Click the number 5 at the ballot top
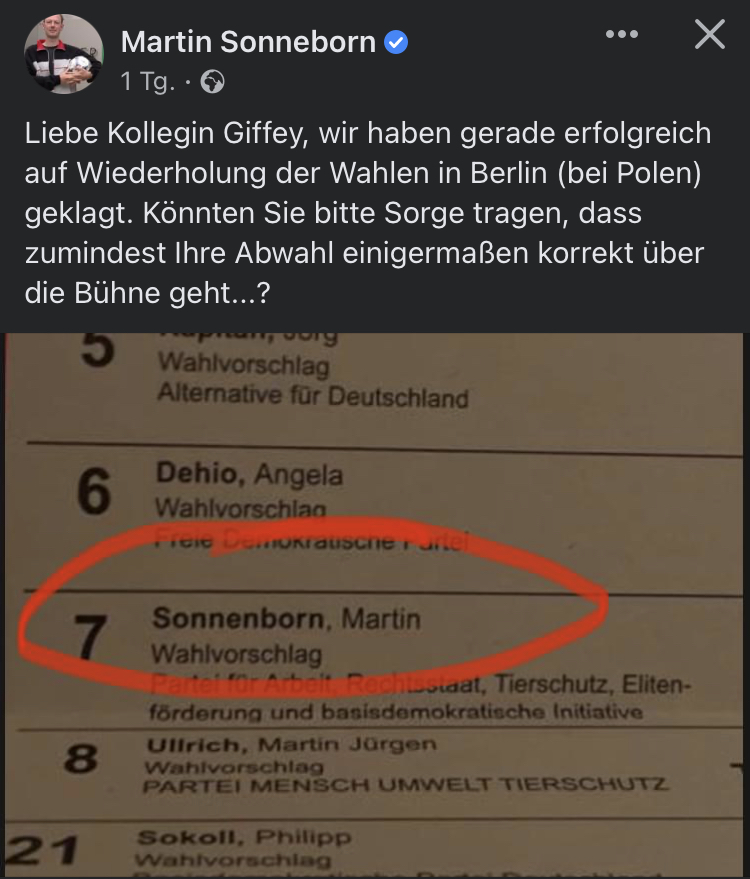Screen dimensions: 750x879 tap(96, 352)
